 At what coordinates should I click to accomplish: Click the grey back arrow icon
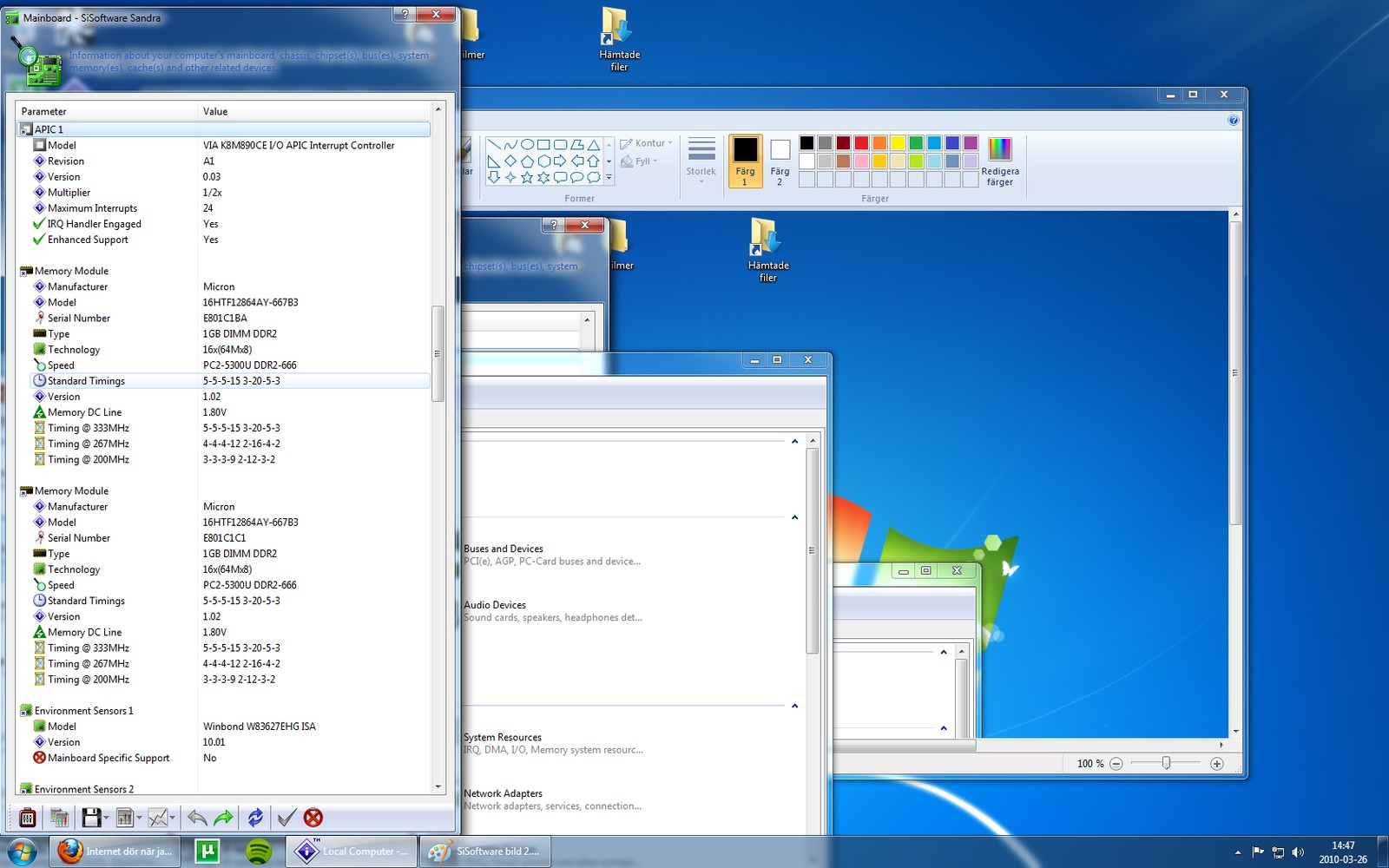pos(197,818)
